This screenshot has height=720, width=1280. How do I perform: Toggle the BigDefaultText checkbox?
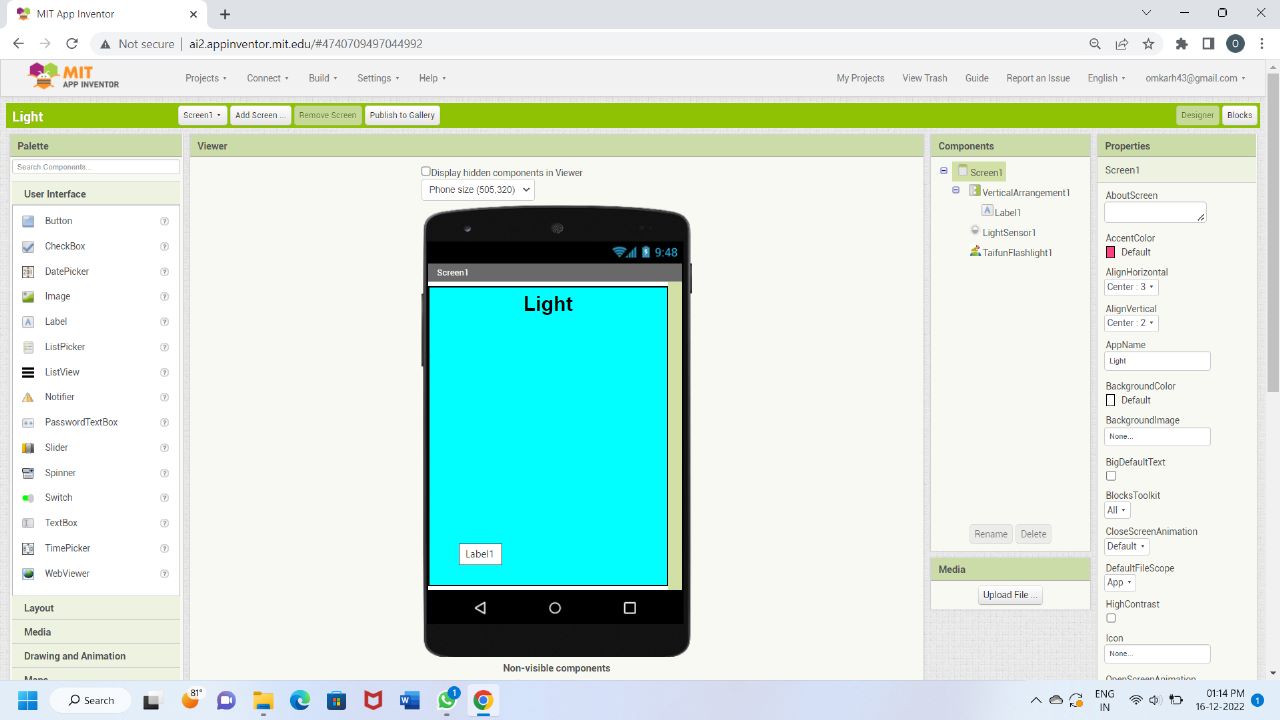[1111, 476]
